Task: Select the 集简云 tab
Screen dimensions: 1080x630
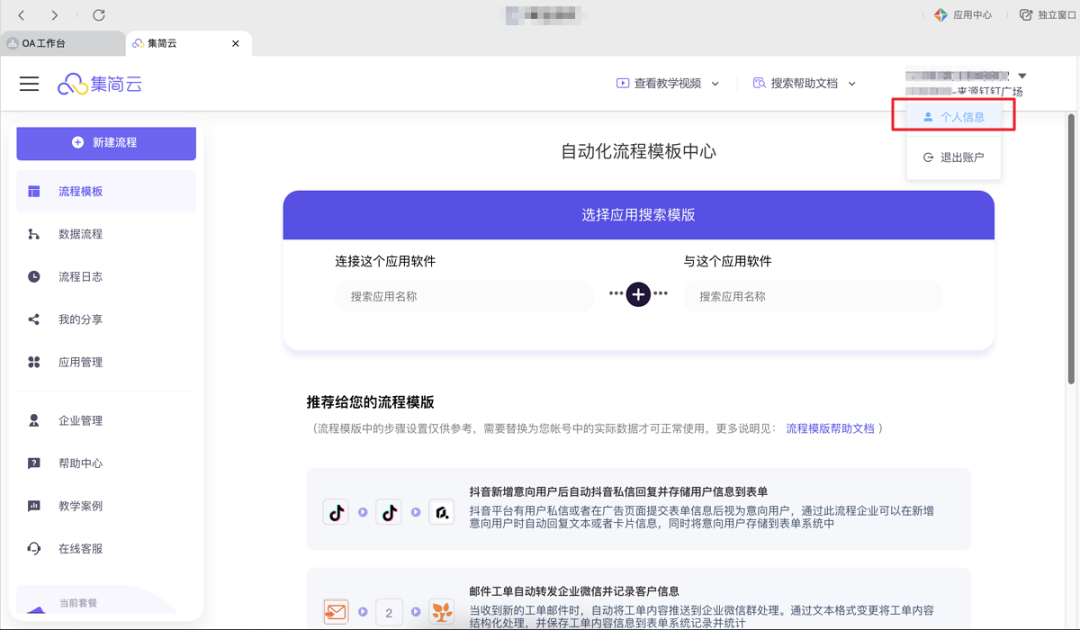Action: [x=189, y=43]
